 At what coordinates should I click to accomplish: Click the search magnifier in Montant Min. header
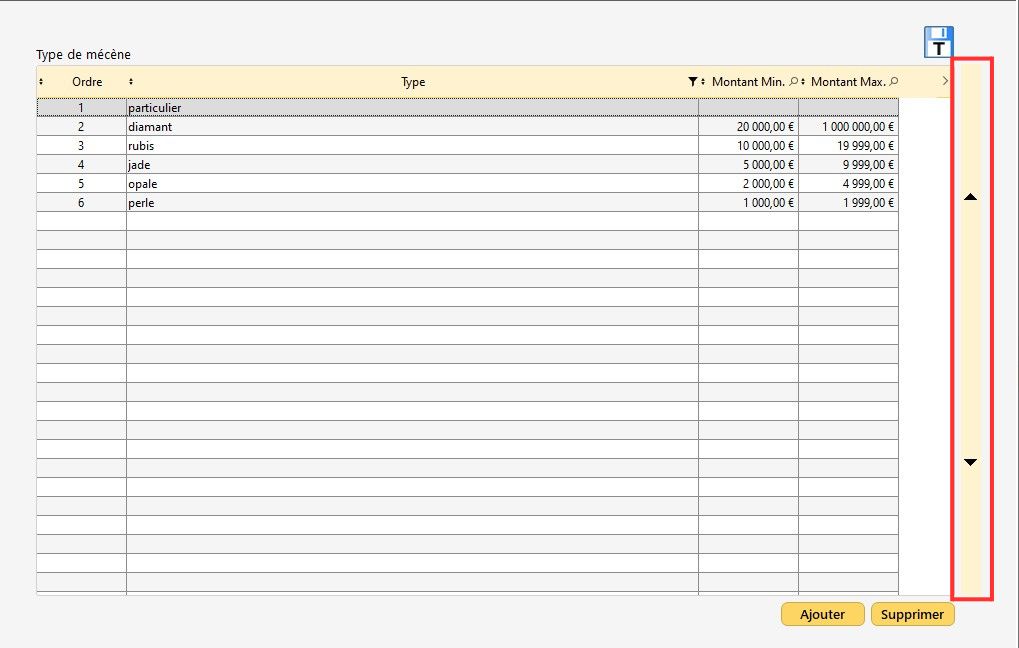pos(793,82)
